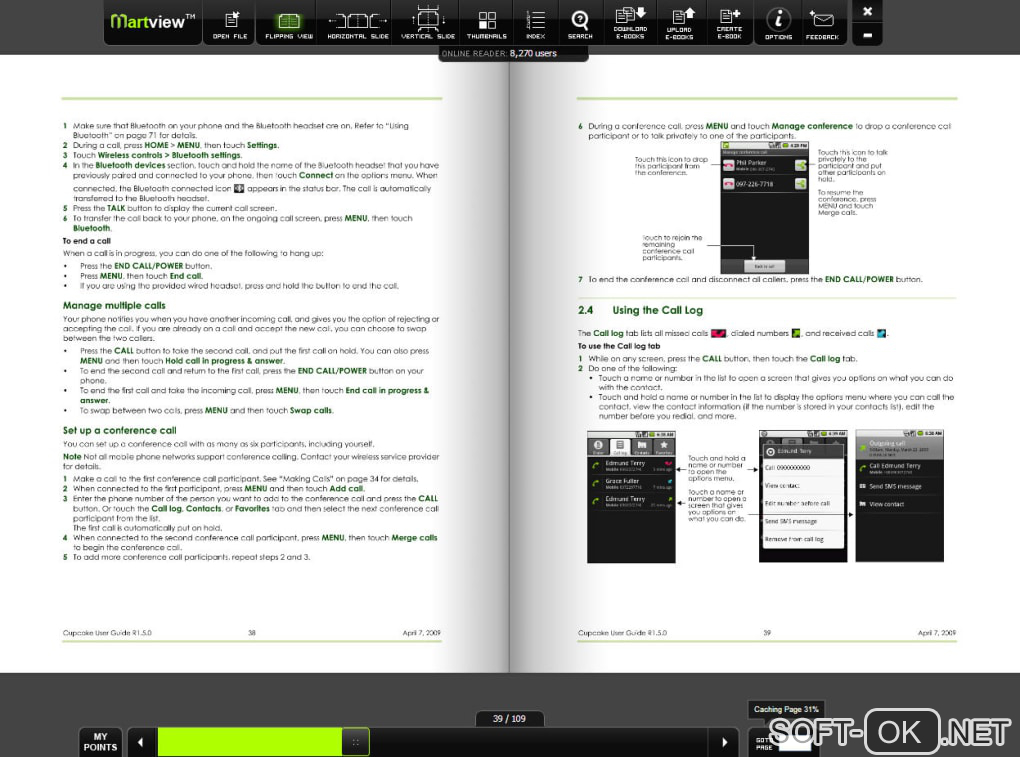Click the 'To use the Call log tab' subheading
Screen dimensions: 1020x757
pos(619,346)
